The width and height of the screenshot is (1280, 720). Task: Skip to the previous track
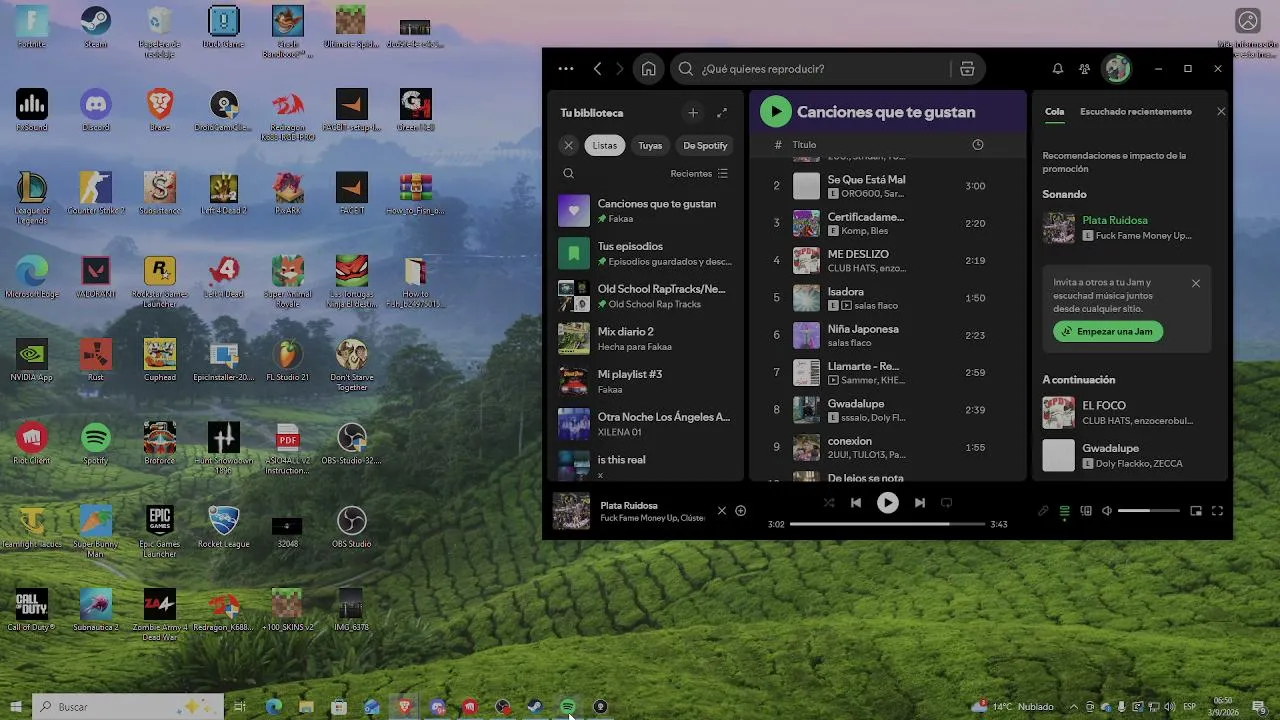856,503
